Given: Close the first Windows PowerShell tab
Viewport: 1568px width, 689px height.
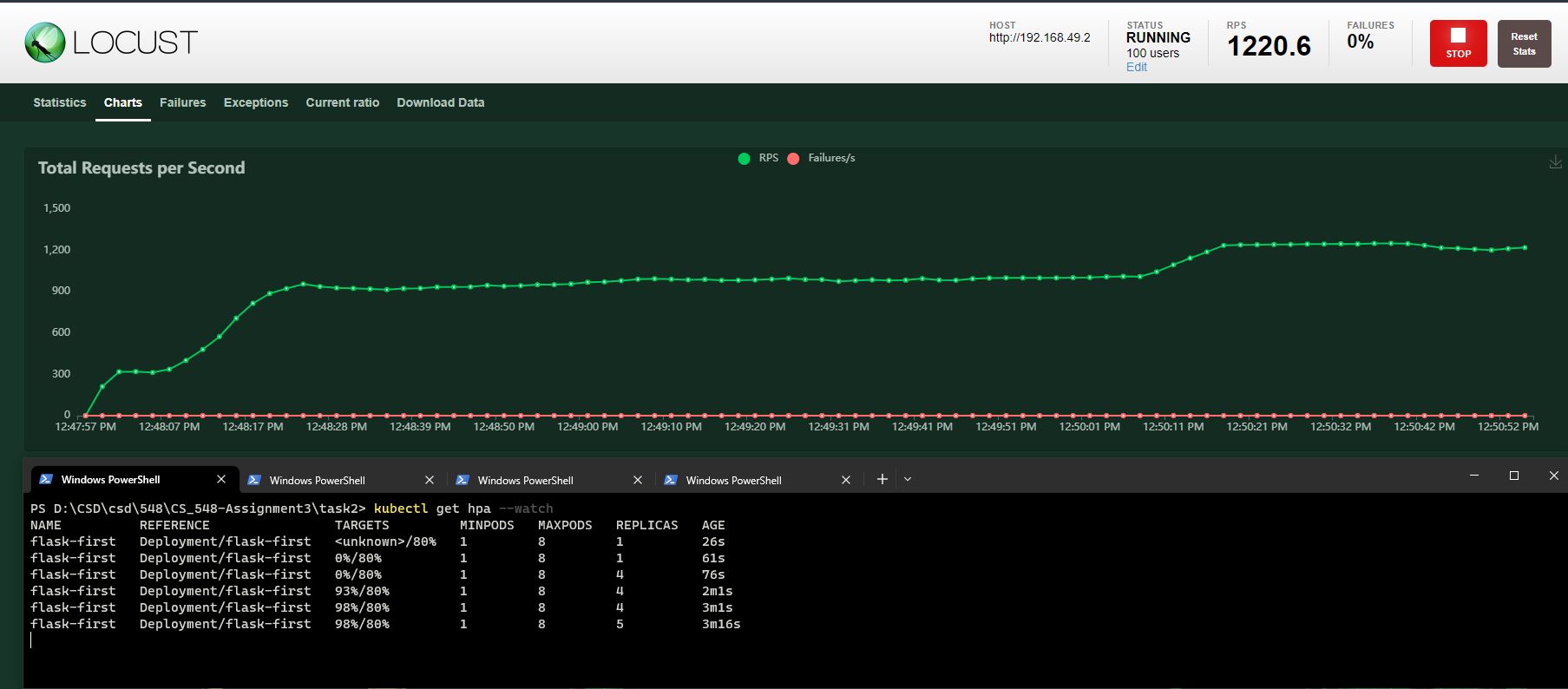Looking at the screenshot, I should coord(220,479).
